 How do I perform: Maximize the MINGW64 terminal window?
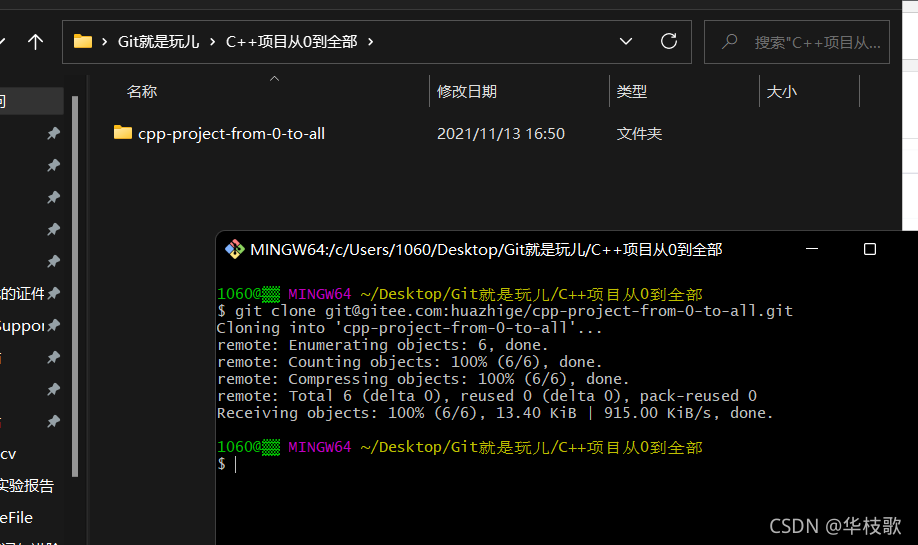(x=870, y=249)
